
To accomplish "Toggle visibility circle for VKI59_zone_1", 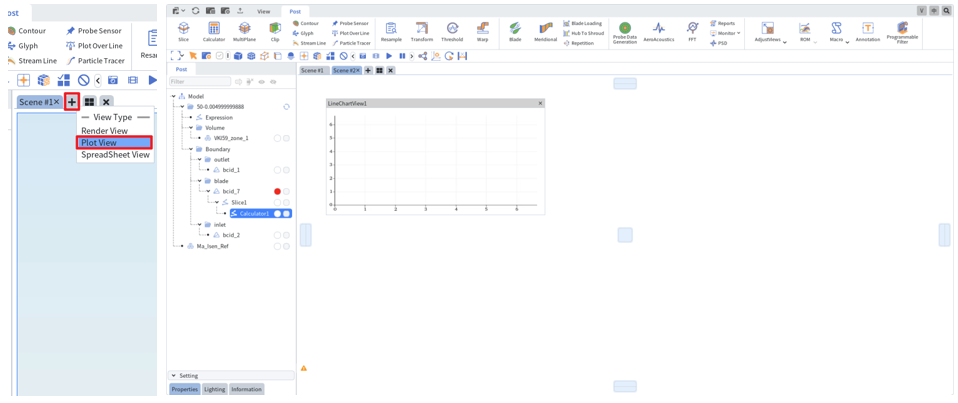I will pos(277,138).
